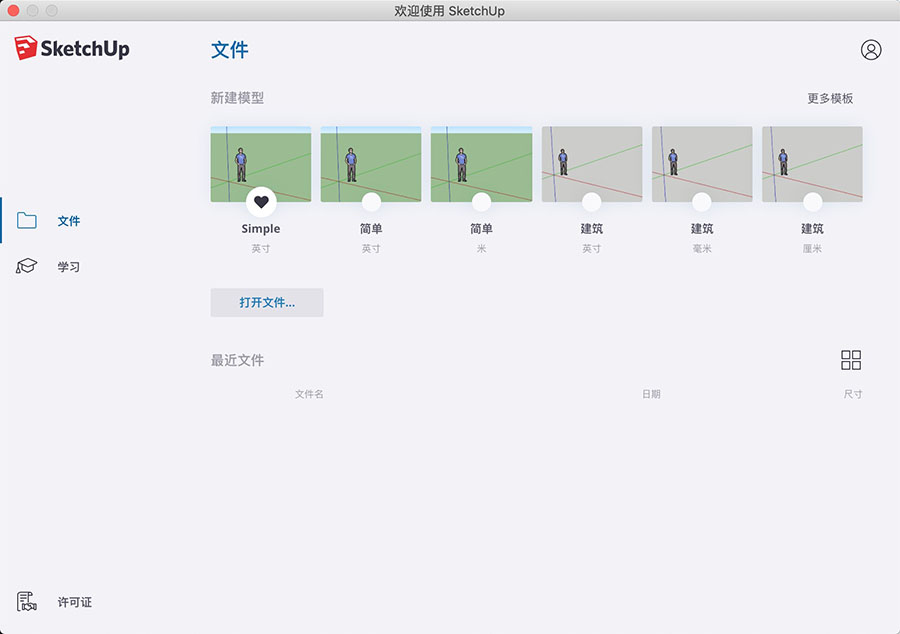
Task: Create model from Simple 英寸 thumbnail
Action: pos(261,164)
